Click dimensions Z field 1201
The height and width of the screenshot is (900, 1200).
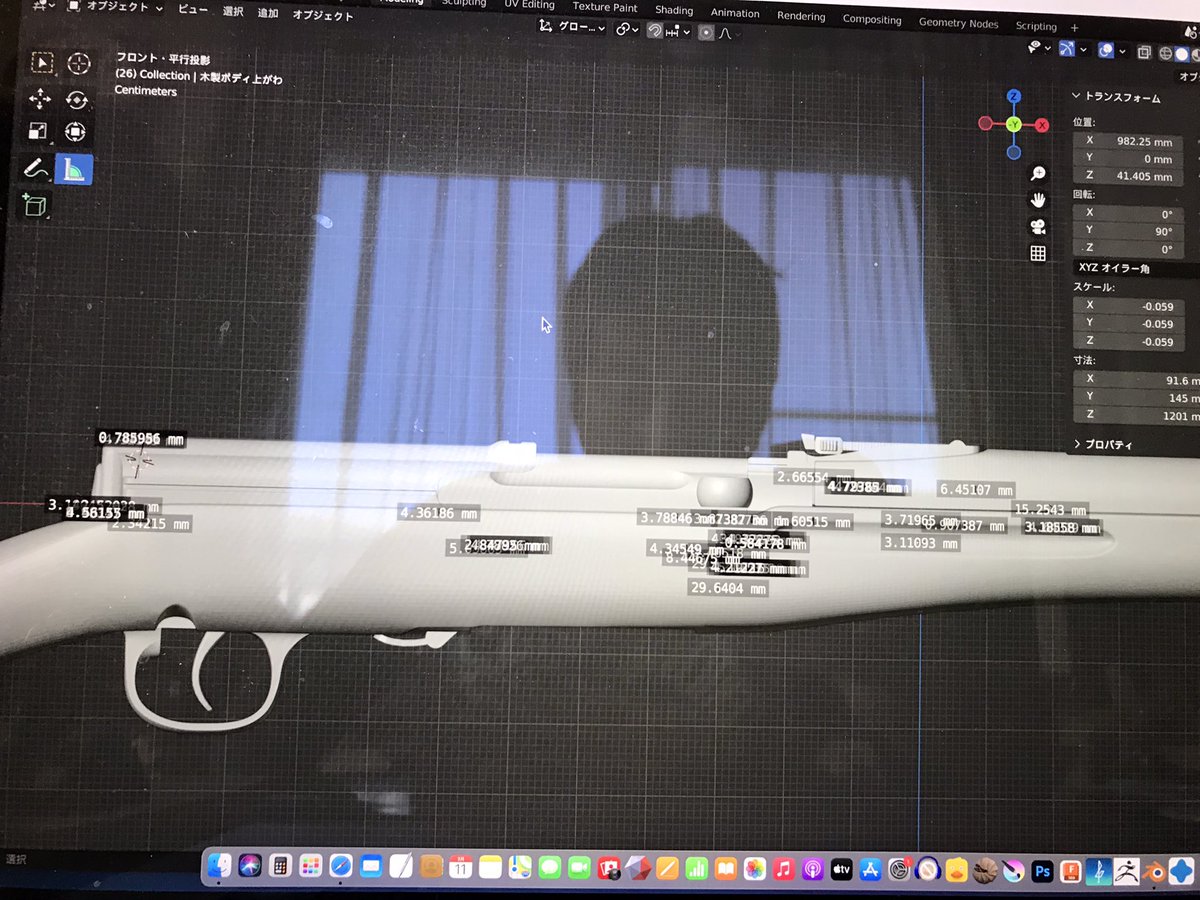[x=1135, y=415]
